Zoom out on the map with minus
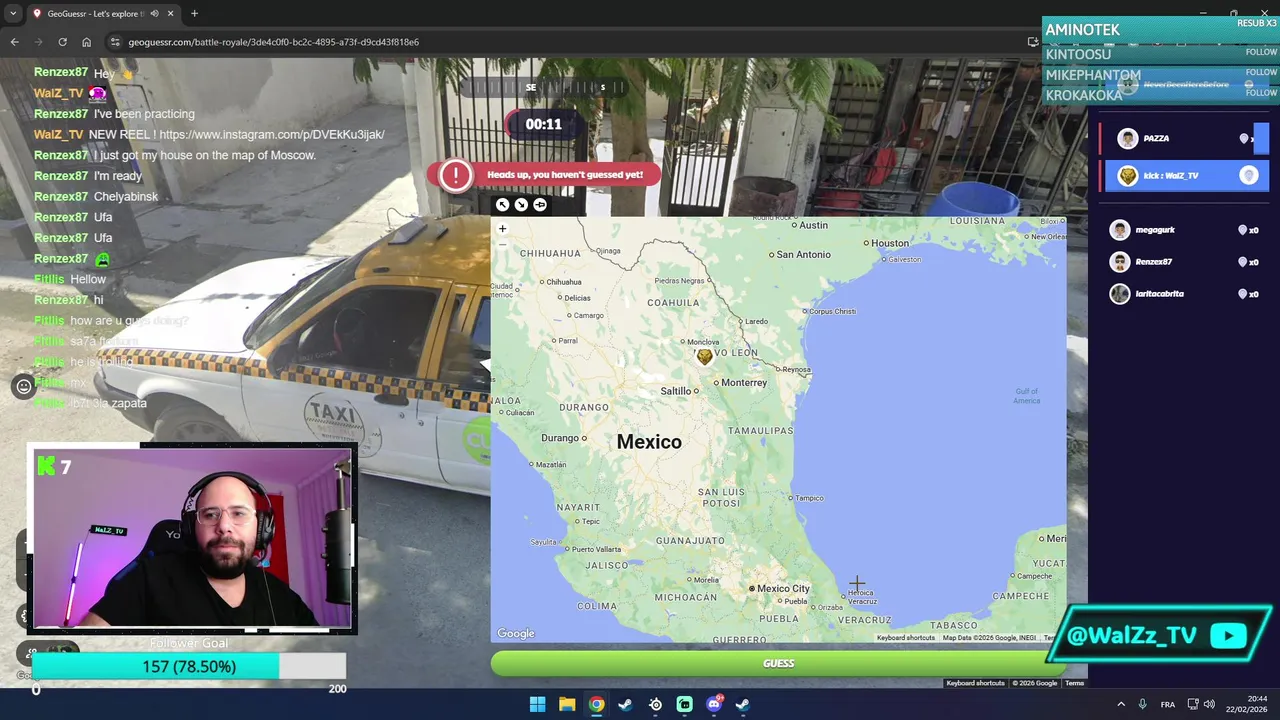 click(503, 244)
